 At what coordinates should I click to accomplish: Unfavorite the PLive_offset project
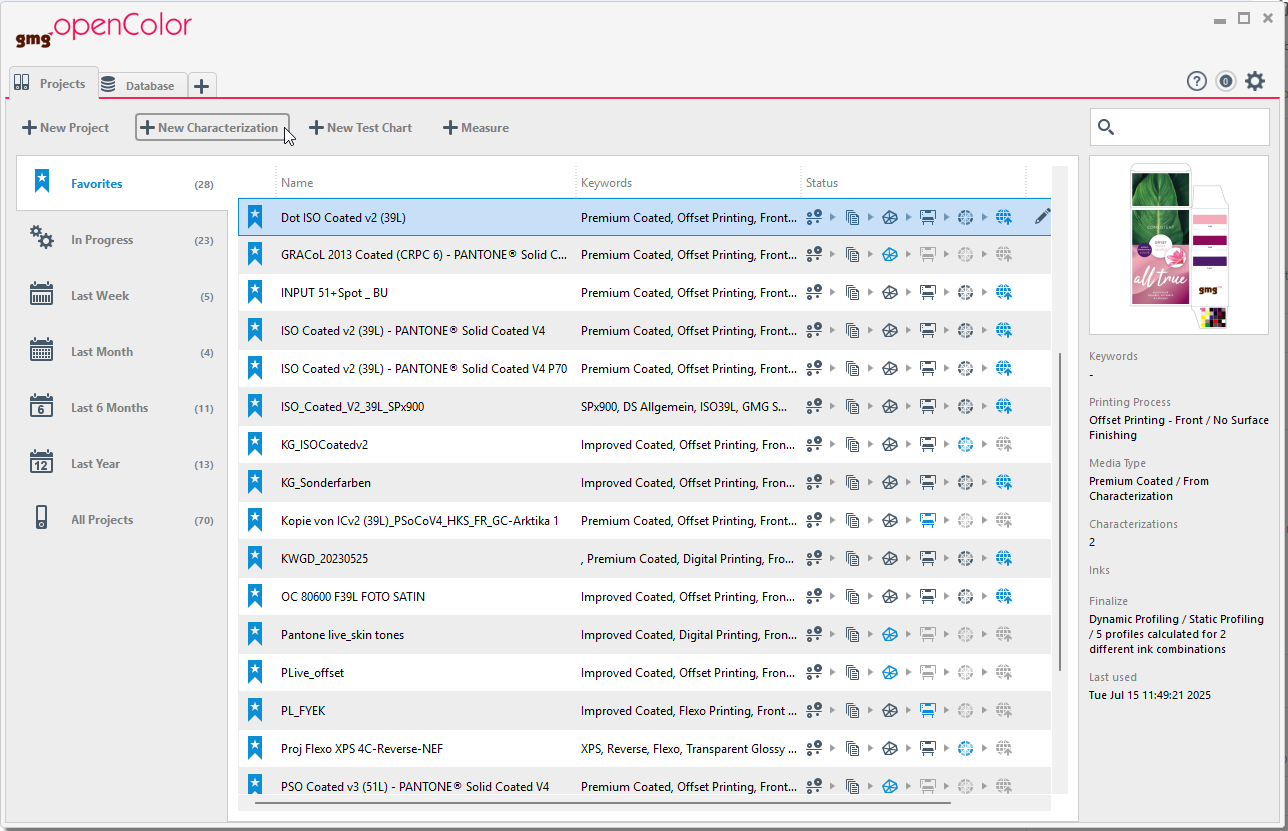[254, 672]
